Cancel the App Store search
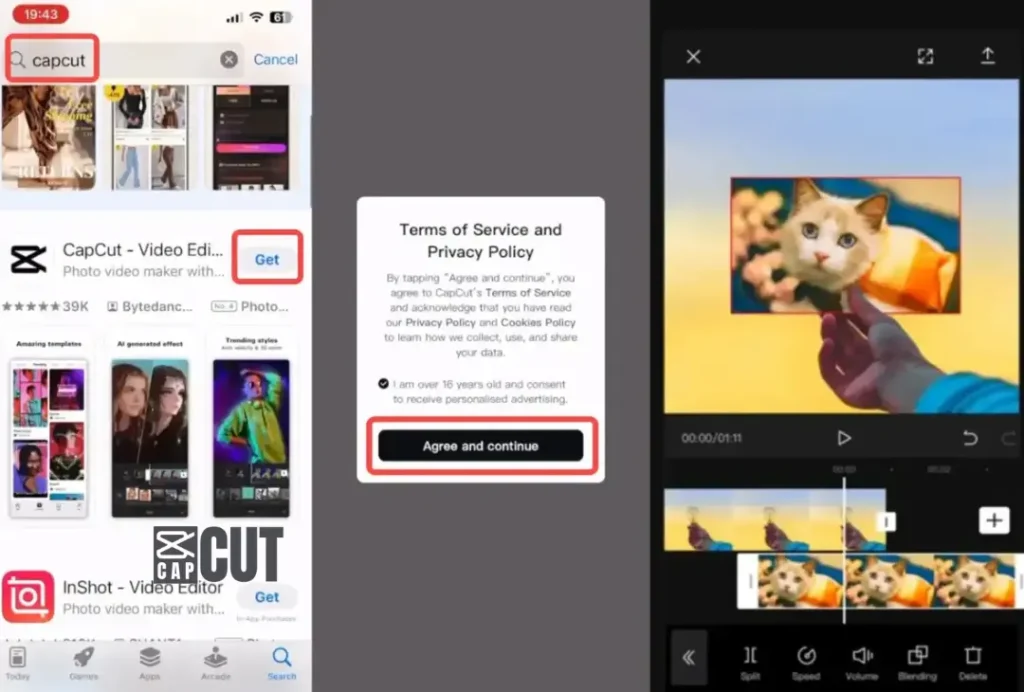The height and width of the screenshot is (692, 1024). [275, 59]
